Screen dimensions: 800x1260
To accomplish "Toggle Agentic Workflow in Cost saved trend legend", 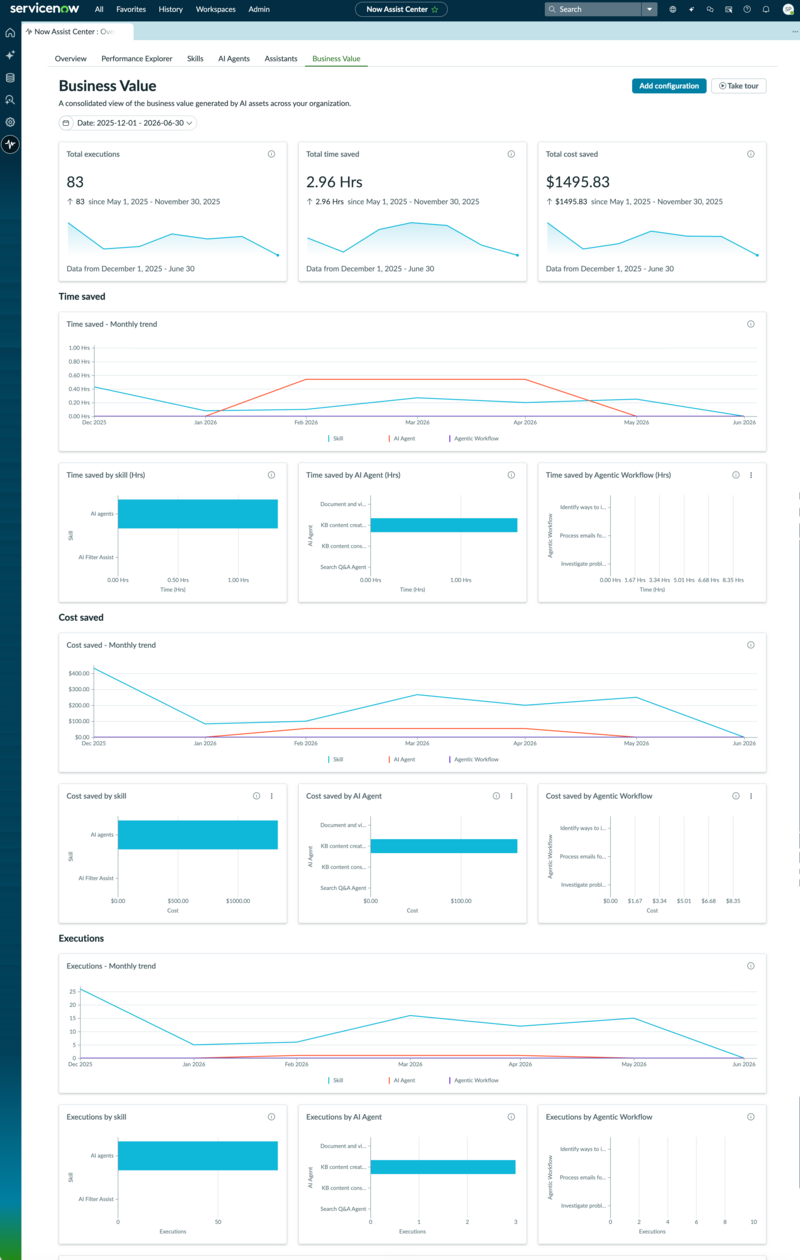I will coord(474,759).
